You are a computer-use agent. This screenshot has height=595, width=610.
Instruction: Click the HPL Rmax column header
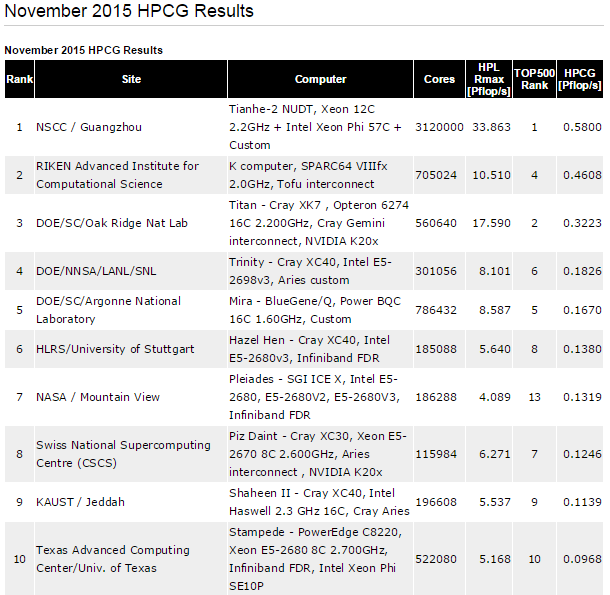(489, 79)
